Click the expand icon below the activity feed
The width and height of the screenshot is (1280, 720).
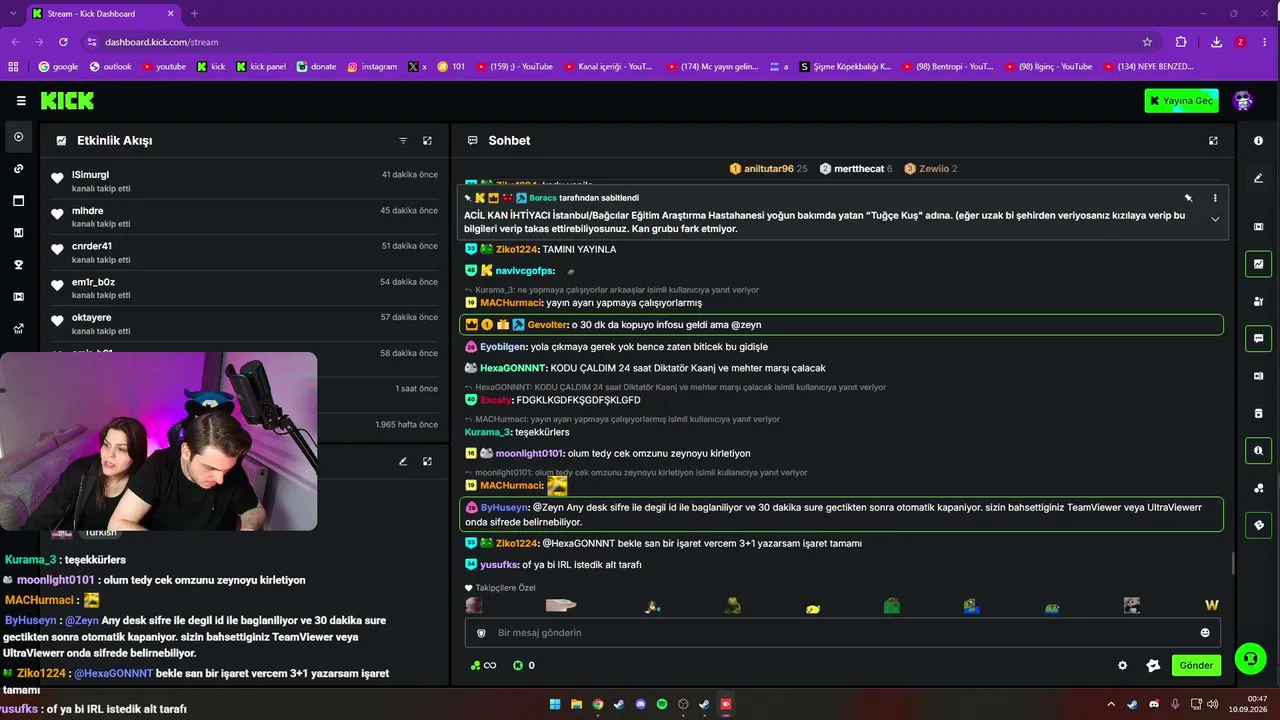pyautogui.click(x=427, y=461)
